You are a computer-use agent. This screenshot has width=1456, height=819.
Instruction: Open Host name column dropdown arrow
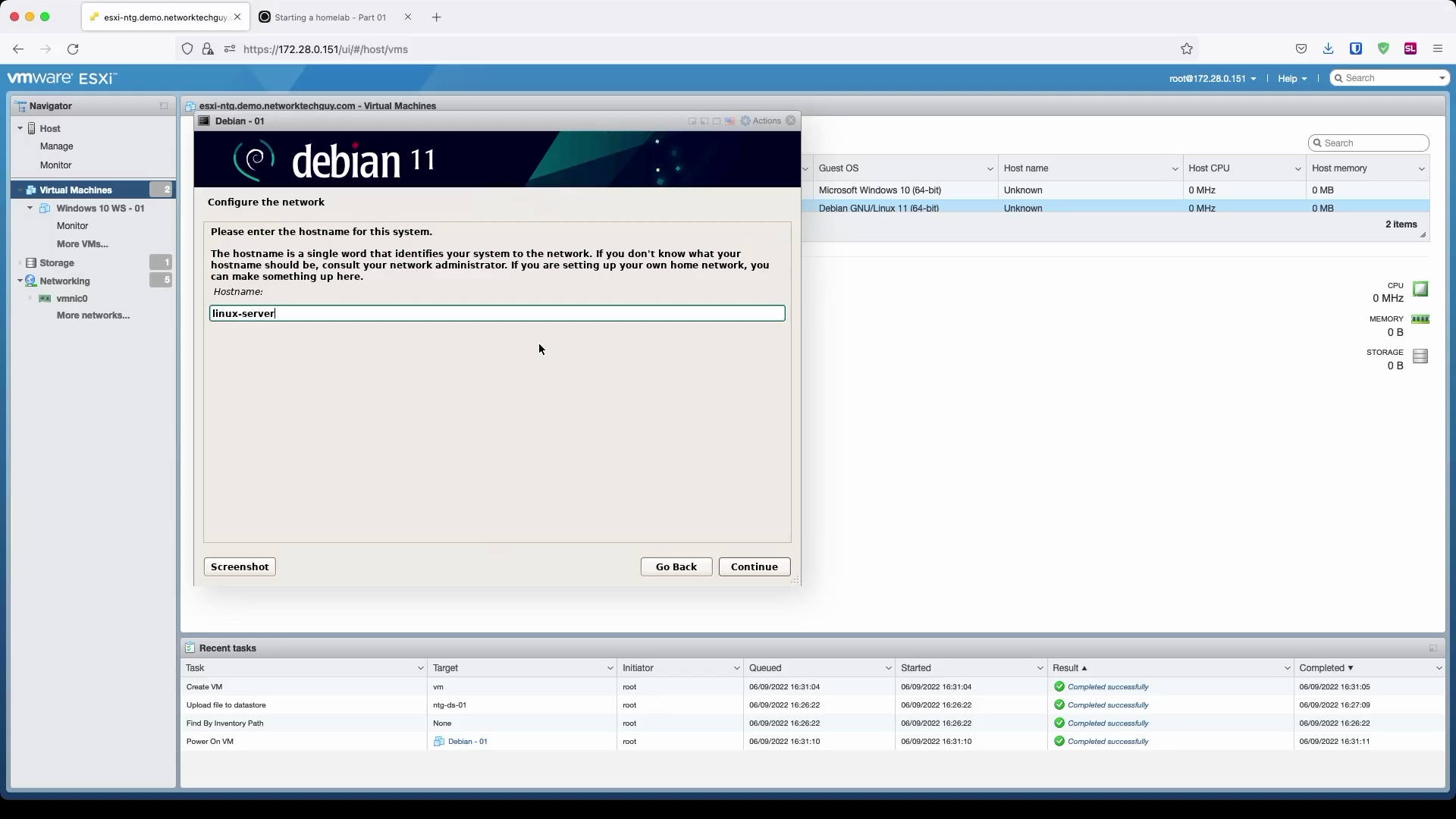click(1175, 169)
